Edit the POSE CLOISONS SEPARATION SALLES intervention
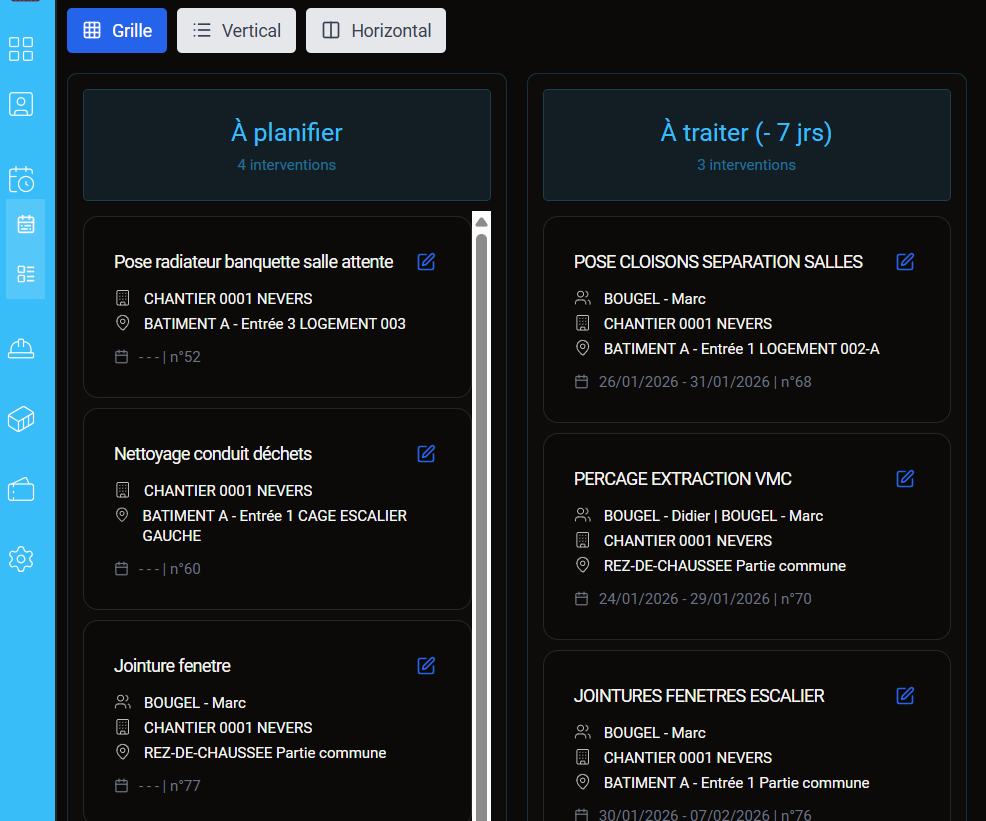986x821 pixels. 905,262
